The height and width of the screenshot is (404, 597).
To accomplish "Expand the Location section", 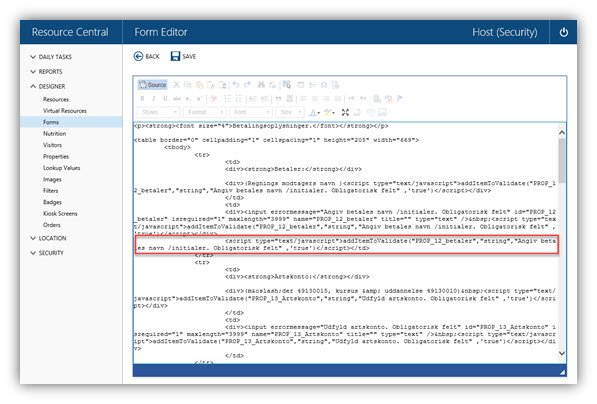I will pyautogui.click(x=48, y=238).
